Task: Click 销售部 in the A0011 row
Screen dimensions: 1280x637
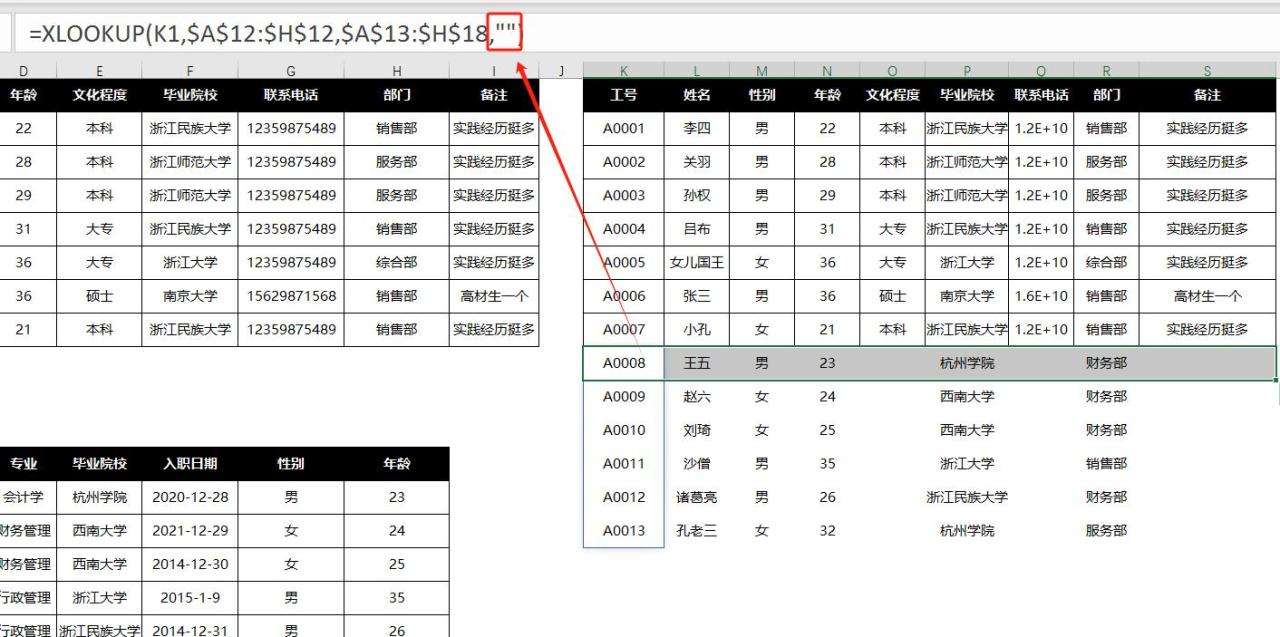Action: (1106, 464)
